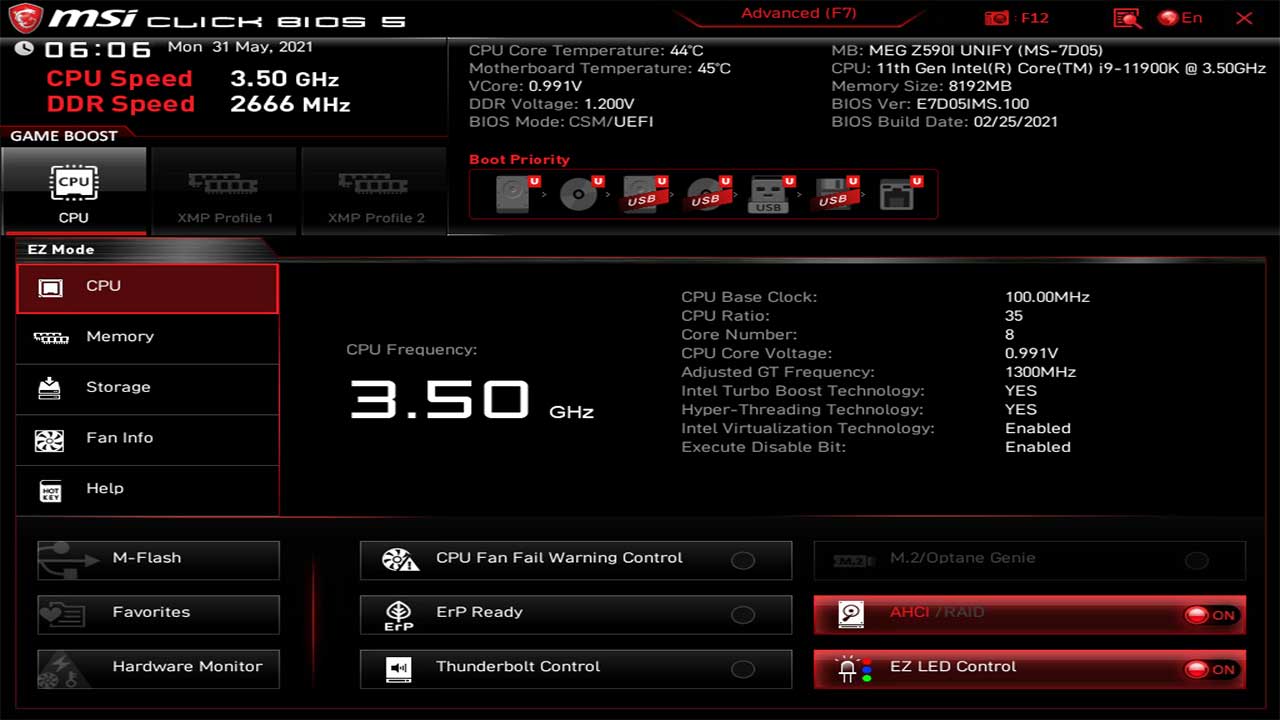Click the Intel Virtualization Technology Enabled value

click(x=1038, y=428)
